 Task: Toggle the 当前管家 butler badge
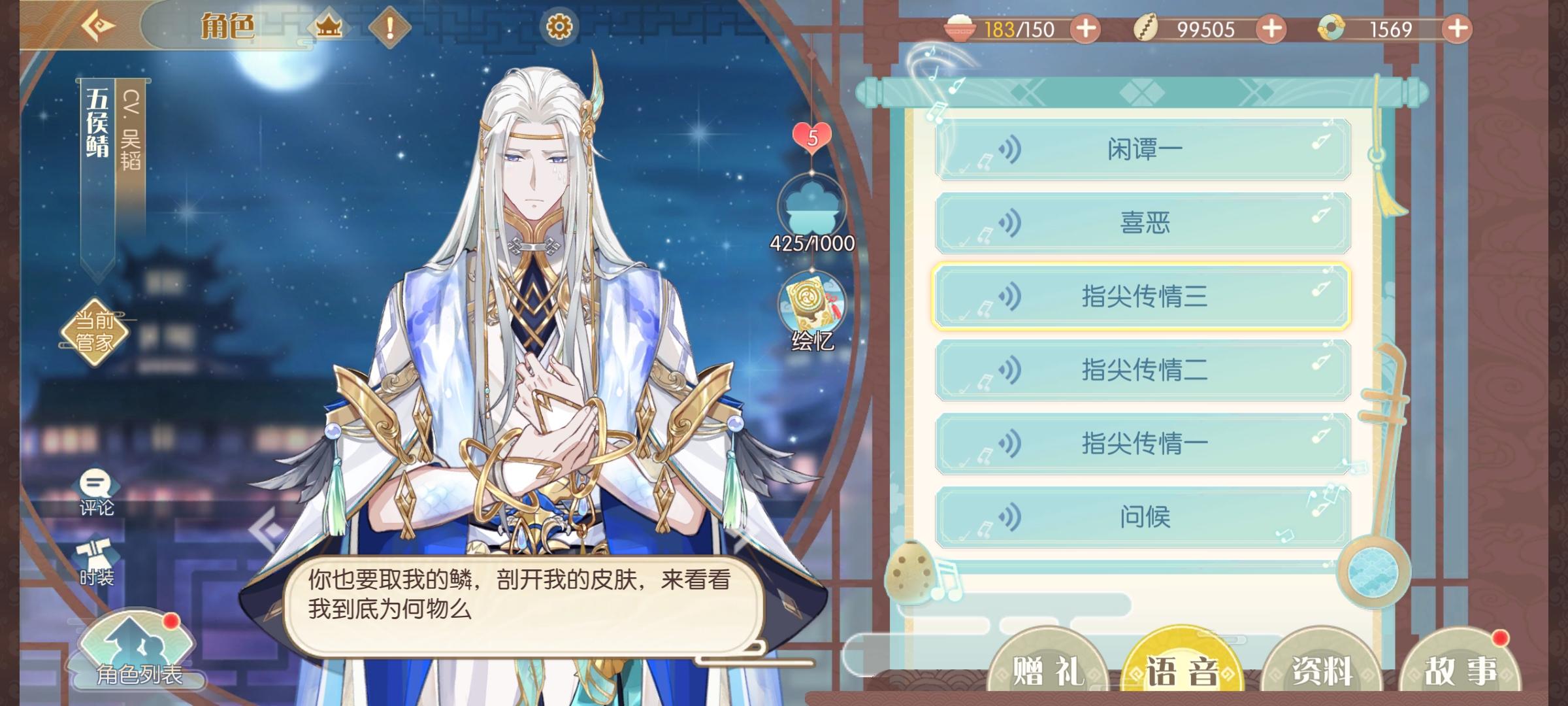tap(94, 331)
